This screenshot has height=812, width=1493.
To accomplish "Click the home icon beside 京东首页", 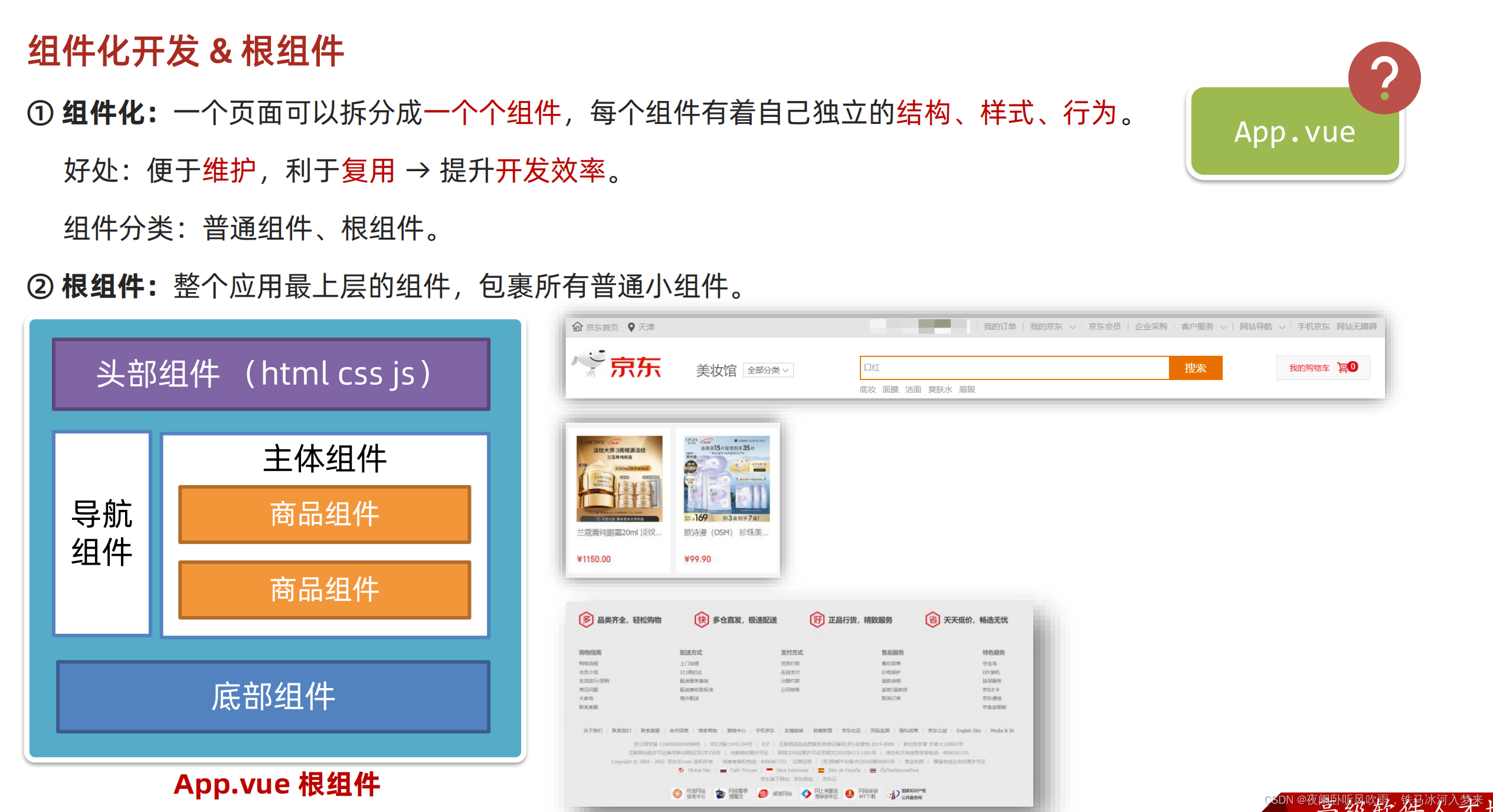I will tap(577, 327).
